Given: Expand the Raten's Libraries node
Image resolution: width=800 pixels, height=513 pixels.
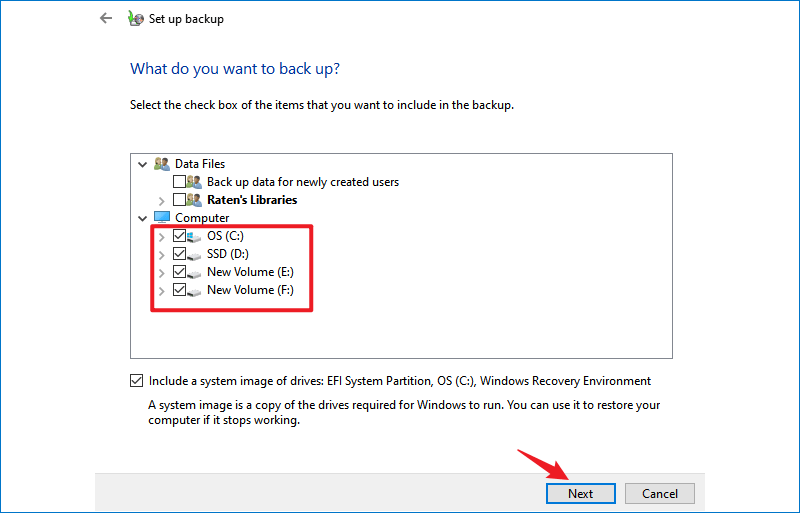Looking at the screenshot, I should [161, 201].
